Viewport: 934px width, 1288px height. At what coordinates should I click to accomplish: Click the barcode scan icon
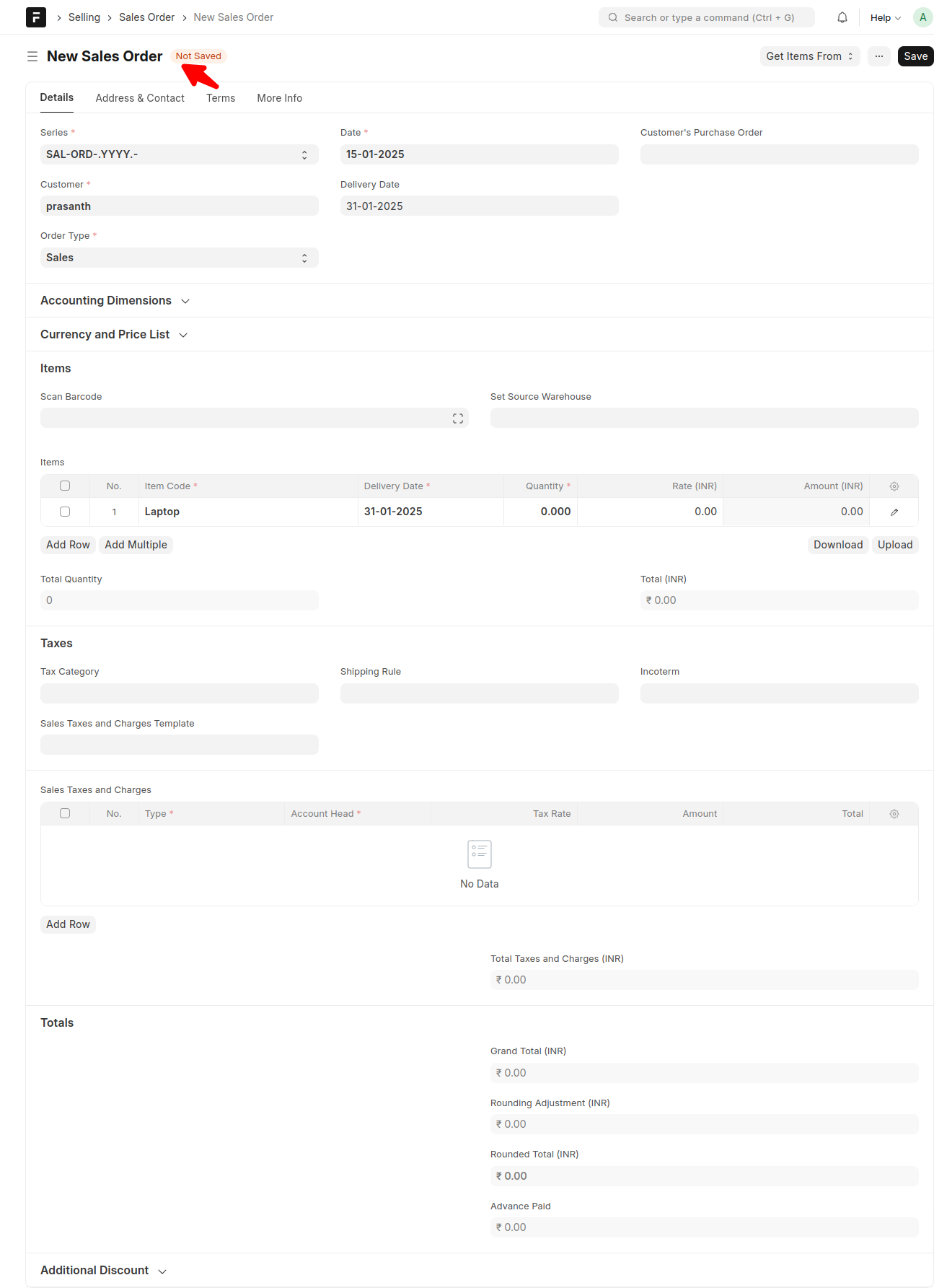[x=458, y=419]
